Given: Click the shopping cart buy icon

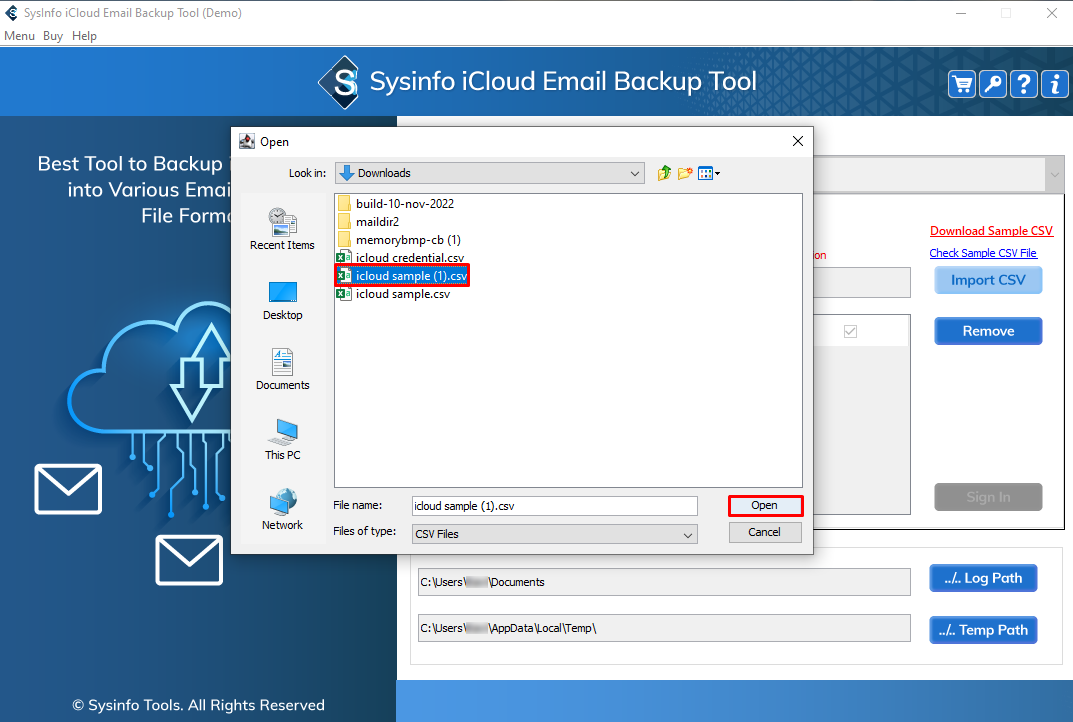Looking at the screenshot, I should (962, 84).
